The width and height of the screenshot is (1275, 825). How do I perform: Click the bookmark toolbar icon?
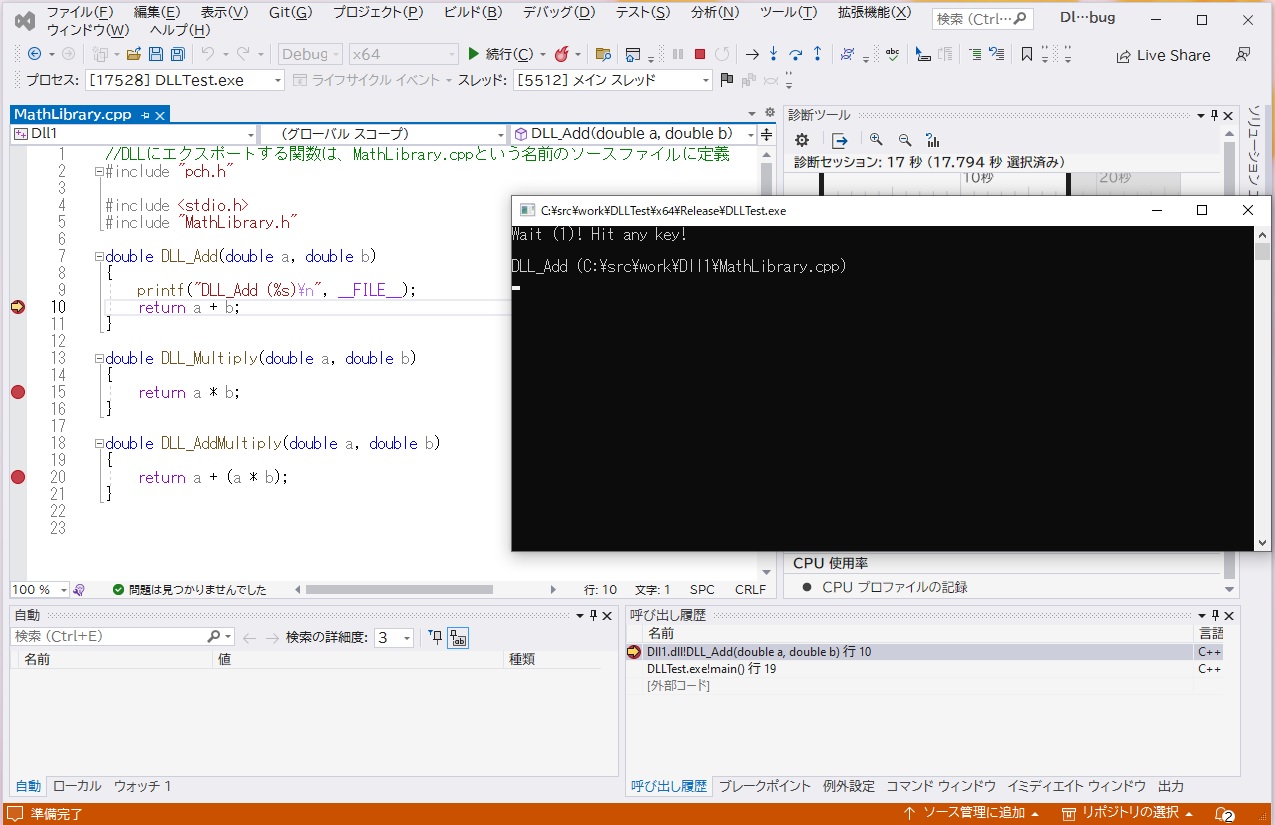1027,54
